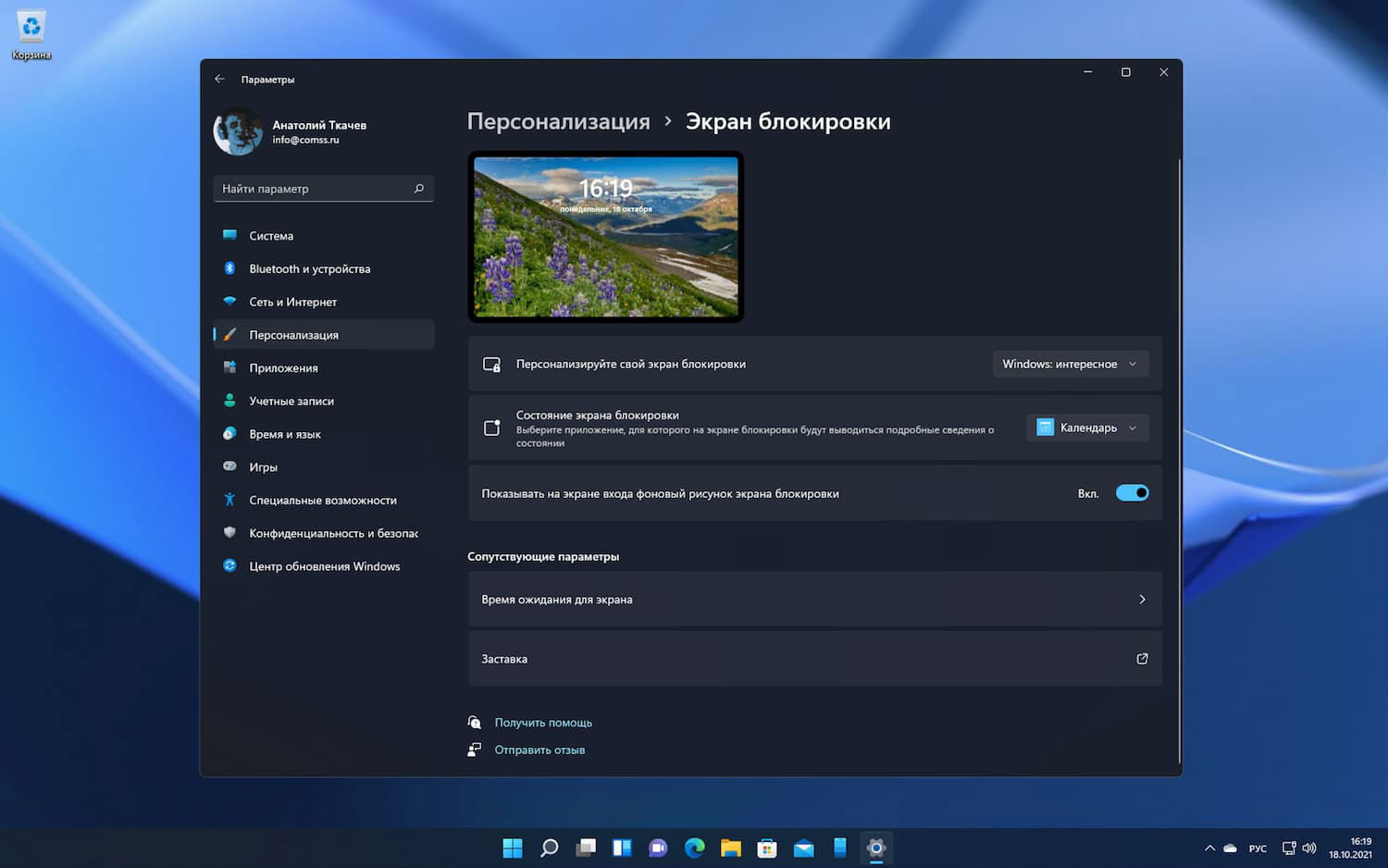Open the "Система" settings section
The width and height of the screenshot is (1388, 868).
pos(323,236)
